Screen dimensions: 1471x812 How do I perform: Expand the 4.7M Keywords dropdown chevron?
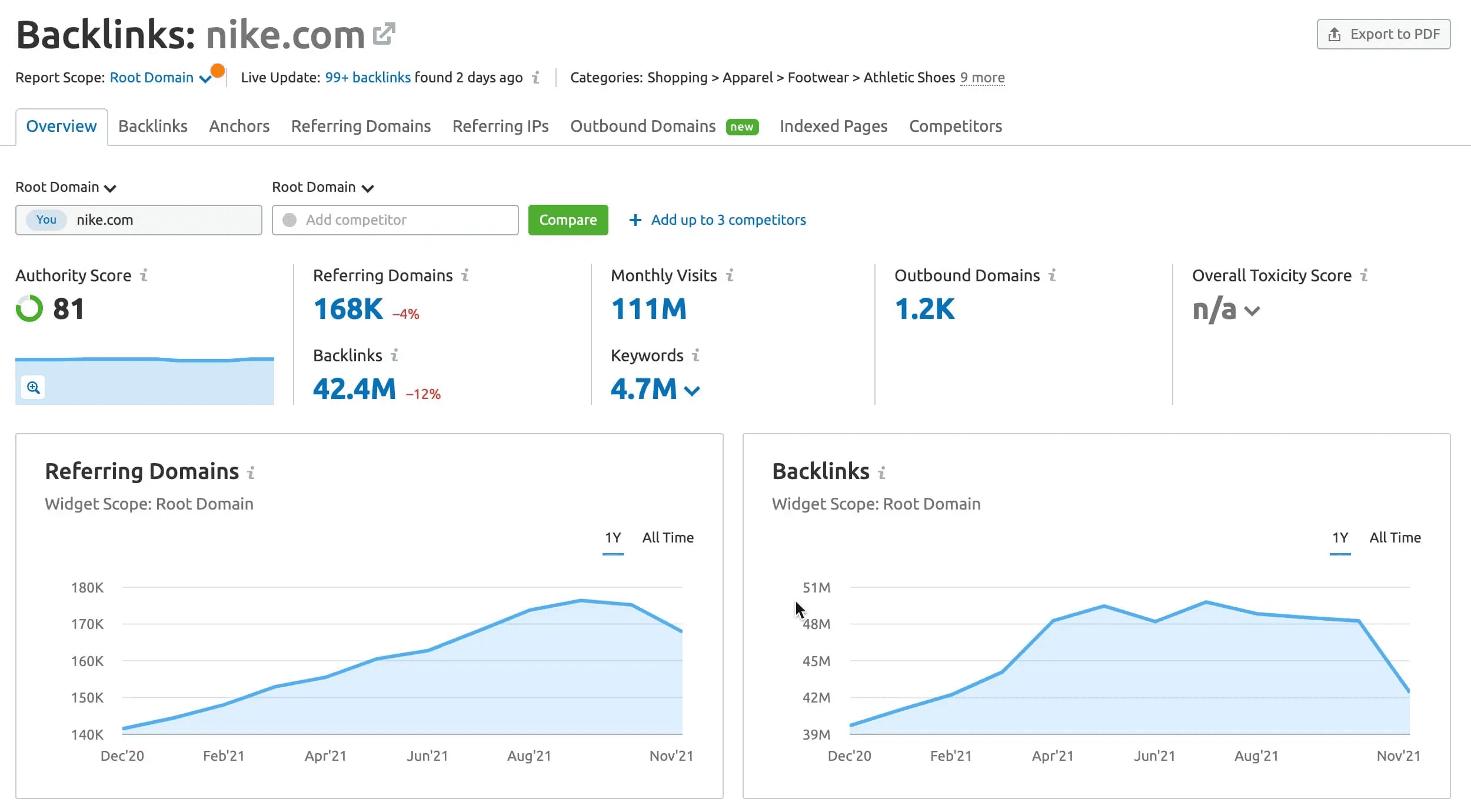click(x=693, y=391)
